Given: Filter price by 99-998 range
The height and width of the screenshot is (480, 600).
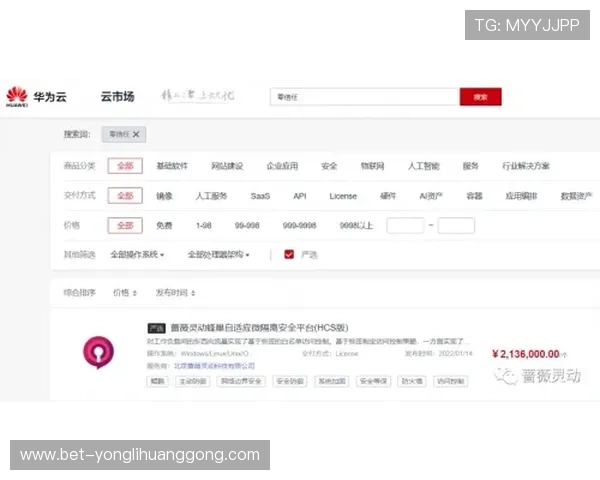Looking at the screenshot, I should [x=247, y=225].
